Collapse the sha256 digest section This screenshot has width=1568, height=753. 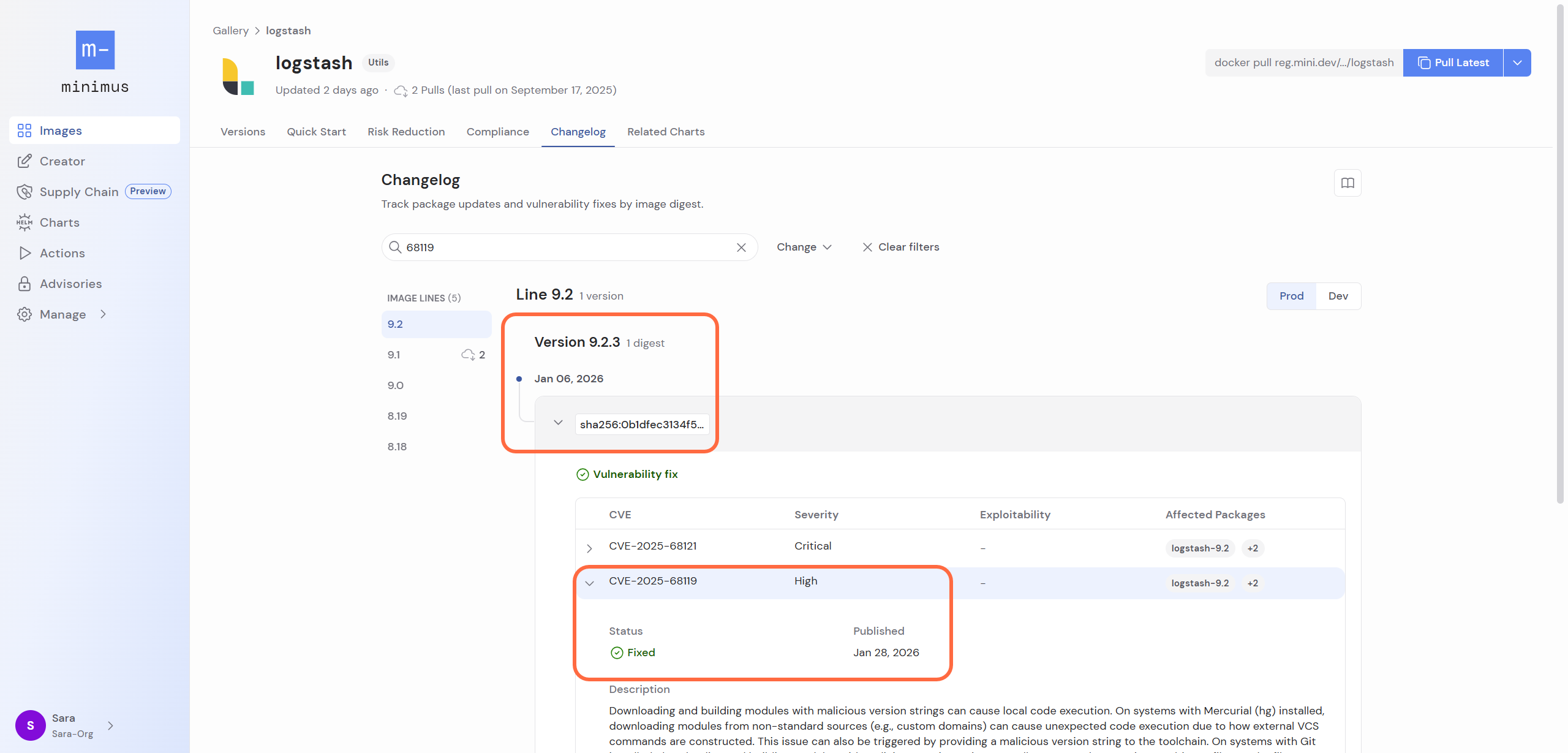point(558,423)
